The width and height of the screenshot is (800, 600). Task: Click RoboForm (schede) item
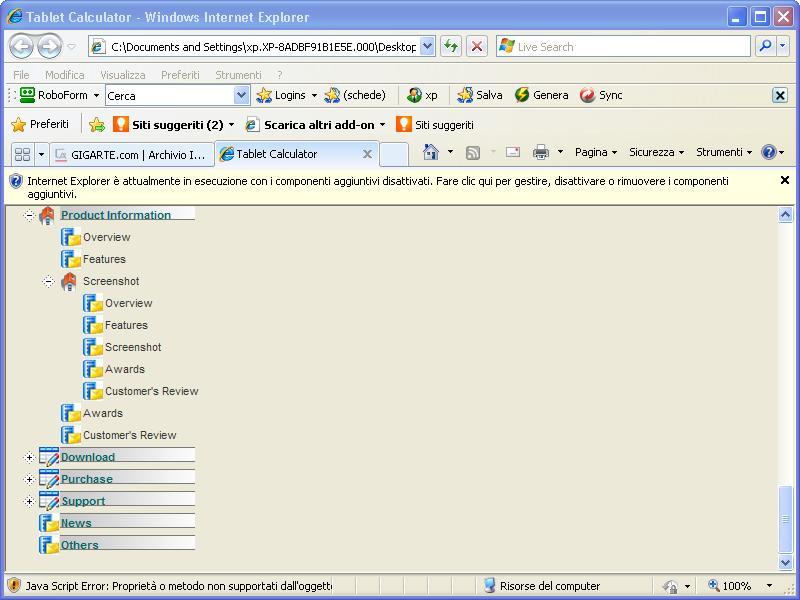[x=355, y=95]
